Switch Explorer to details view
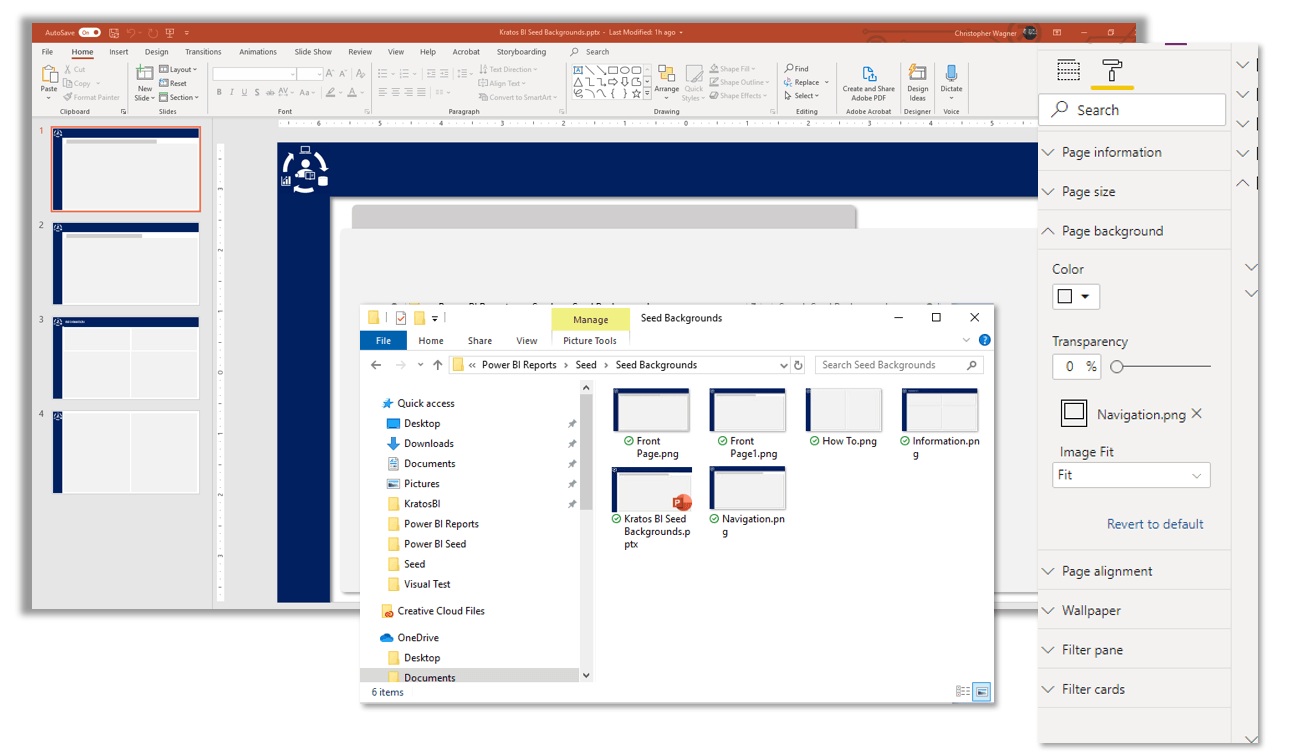 point(963,691)
